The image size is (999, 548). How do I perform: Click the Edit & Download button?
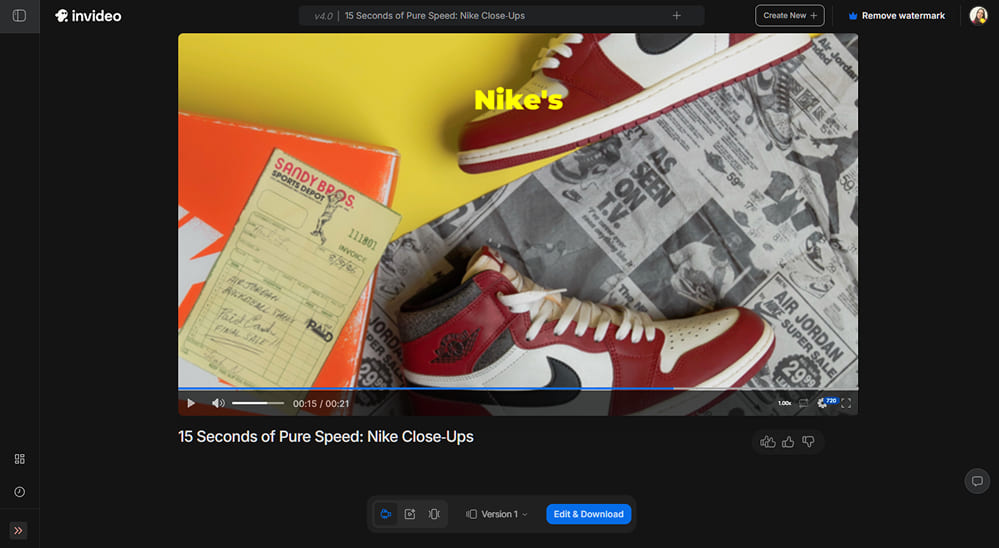pos(588,514)
